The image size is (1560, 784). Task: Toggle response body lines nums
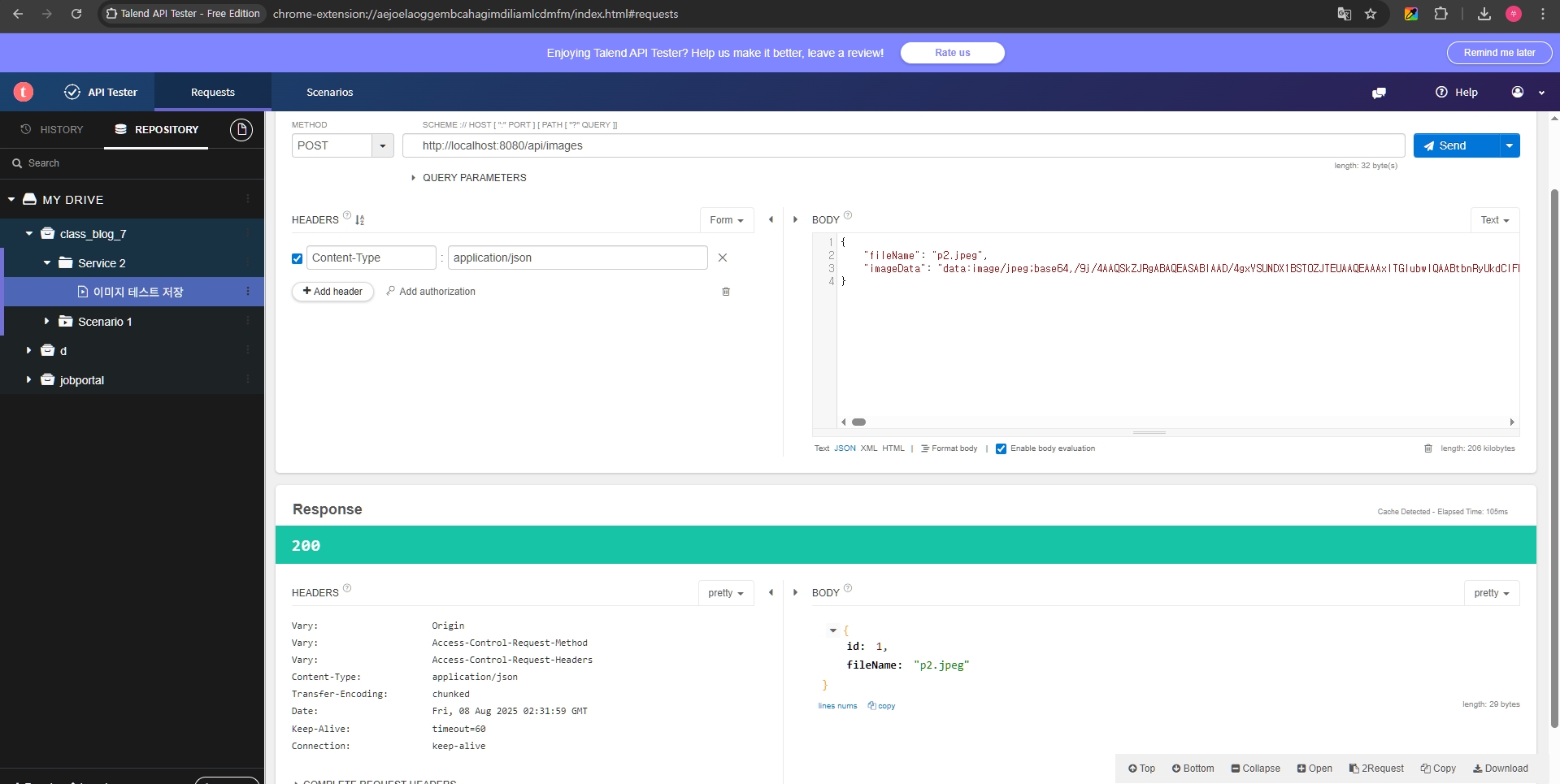[x=837, y=706]
